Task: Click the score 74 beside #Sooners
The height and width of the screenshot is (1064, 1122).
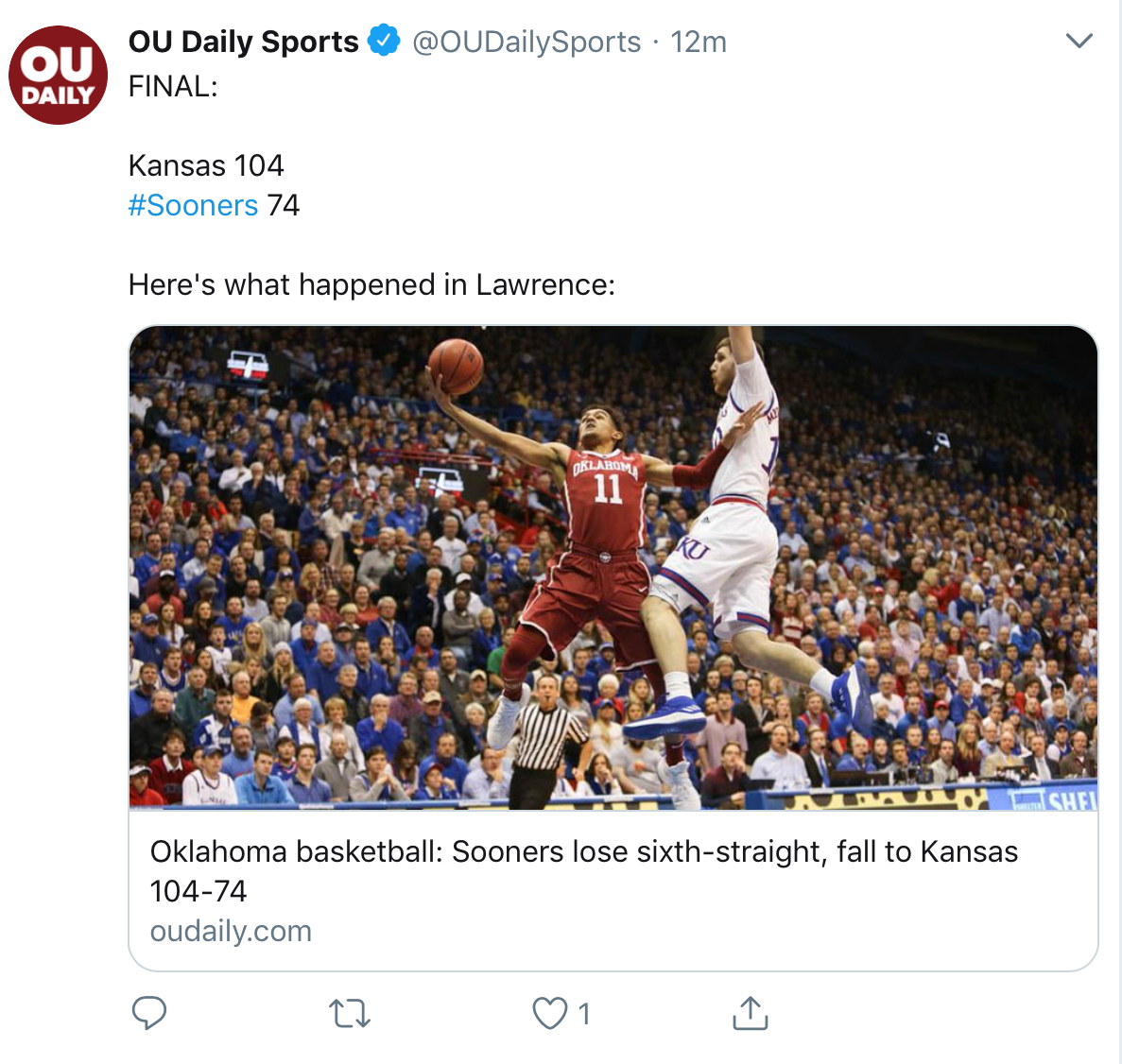Action: point(284,205)
